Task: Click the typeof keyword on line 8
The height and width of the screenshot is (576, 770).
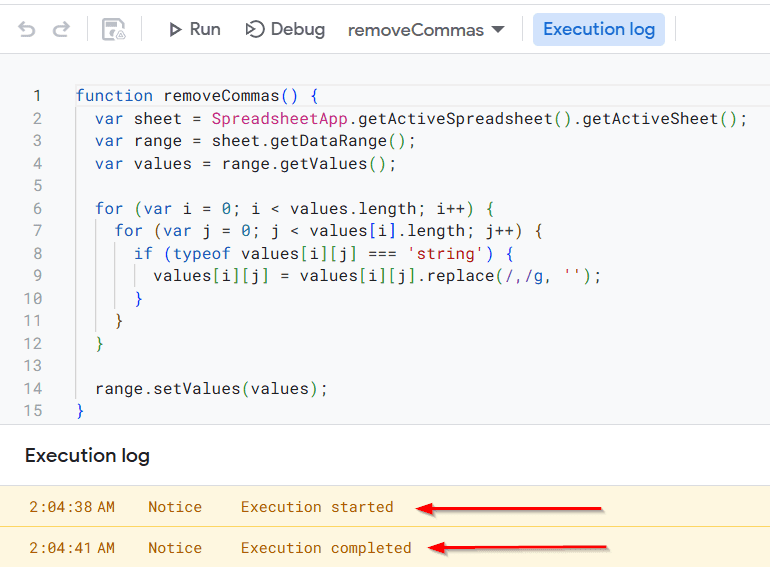Action: (x=201, y=254)
